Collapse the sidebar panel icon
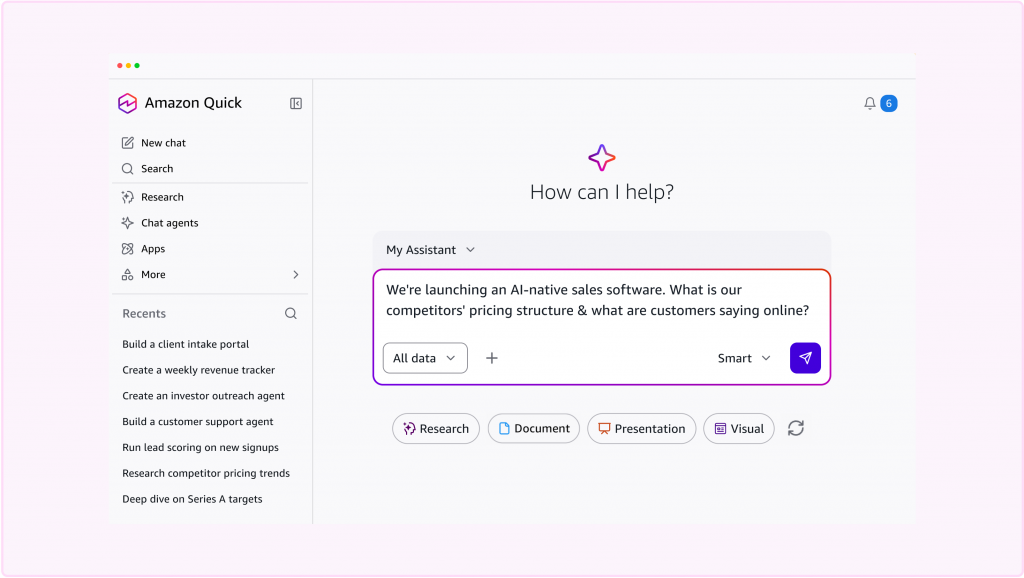 click(x=296, y=103)
